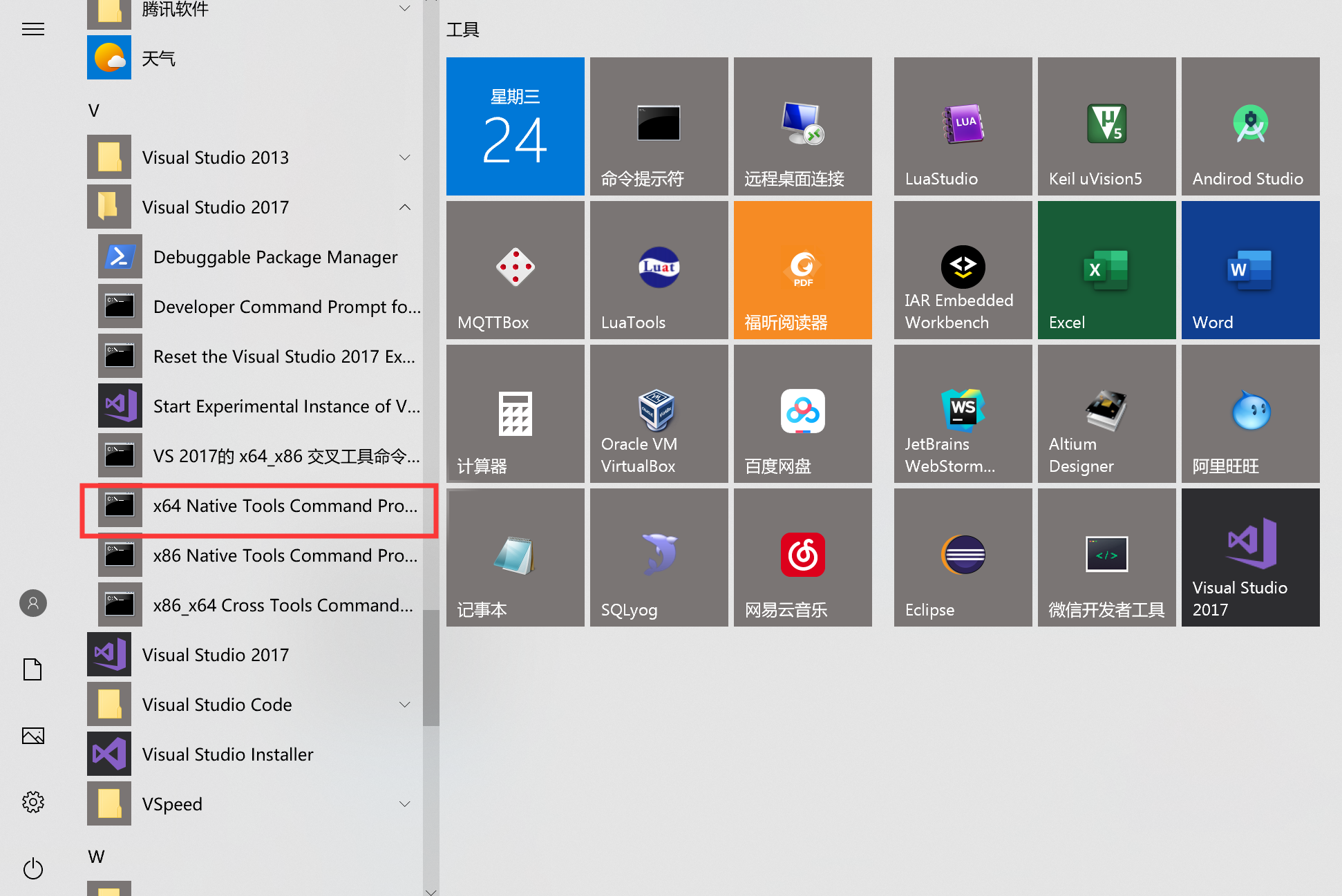The image size is (1342, 896).
Task: Open 记事本 notepad tile
Action: pyautogui.click(x=515, y=557)
